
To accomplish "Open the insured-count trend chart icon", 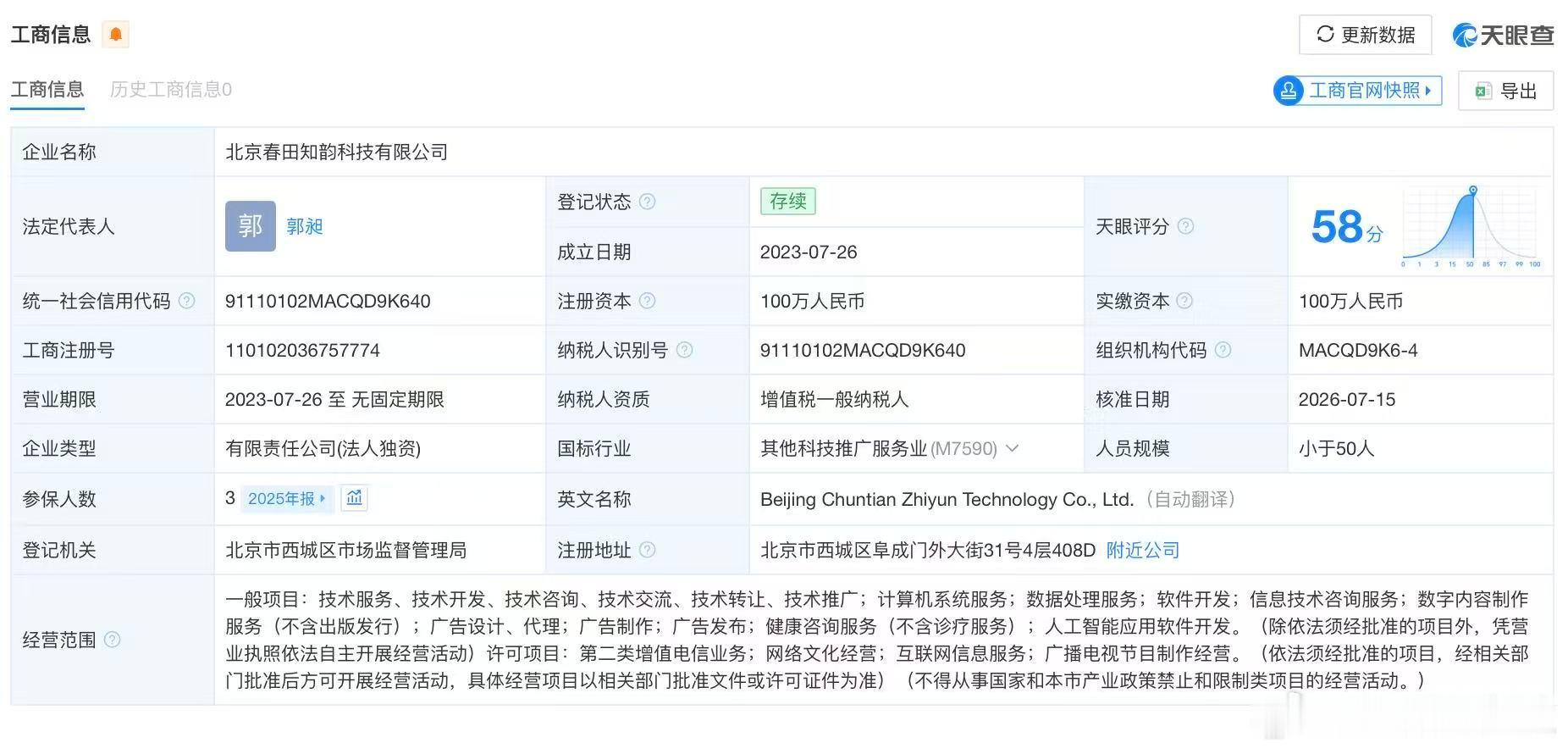I will click(x=354, y=498).
